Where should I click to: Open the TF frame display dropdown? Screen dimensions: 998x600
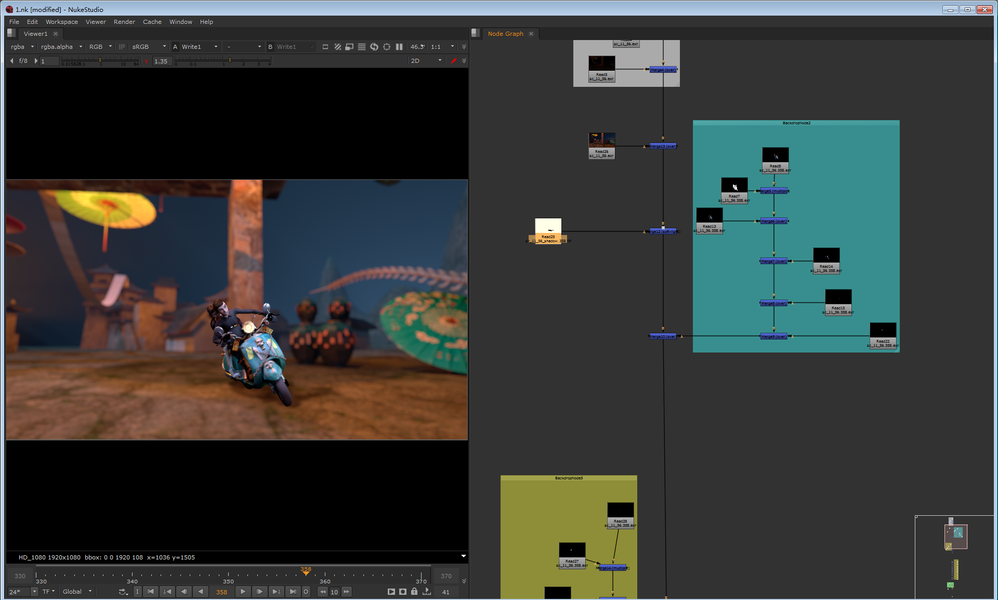pos(48,592)
